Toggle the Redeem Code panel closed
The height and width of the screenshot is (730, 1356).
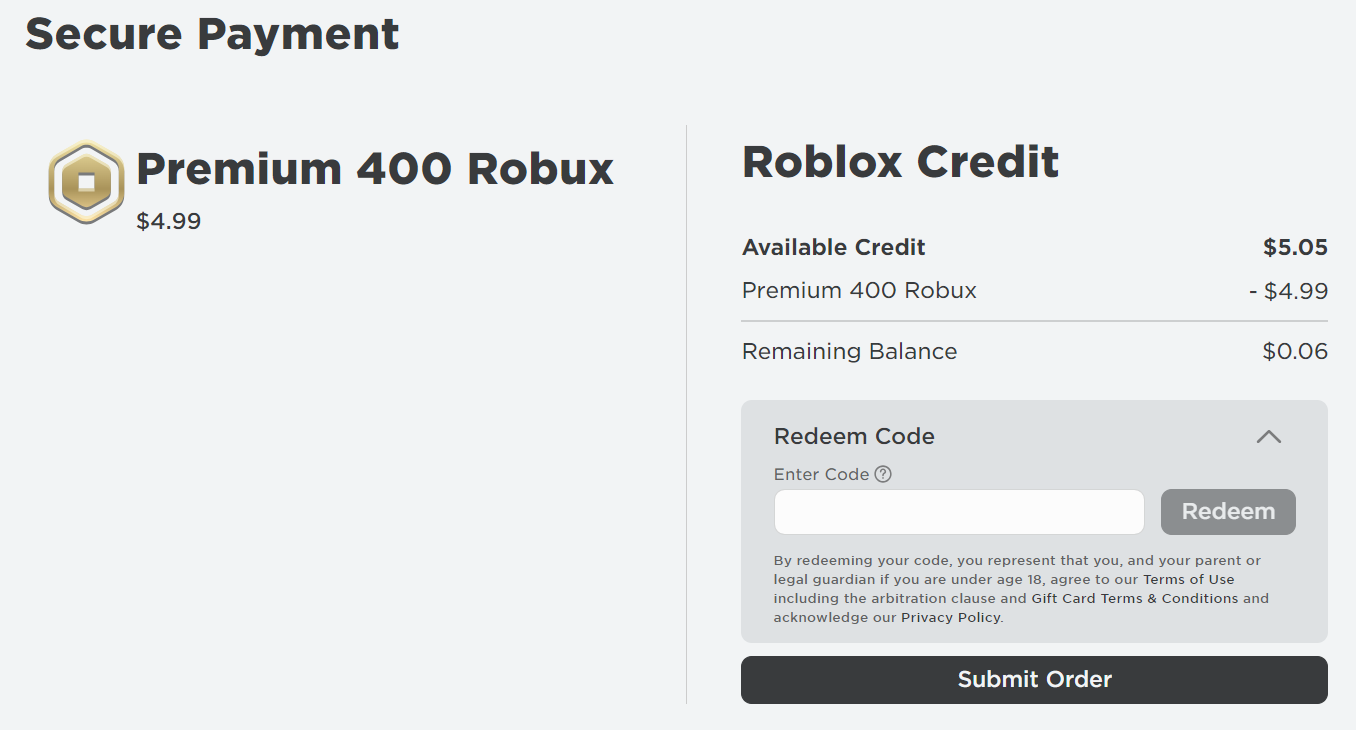click(x=1269, y=437)
